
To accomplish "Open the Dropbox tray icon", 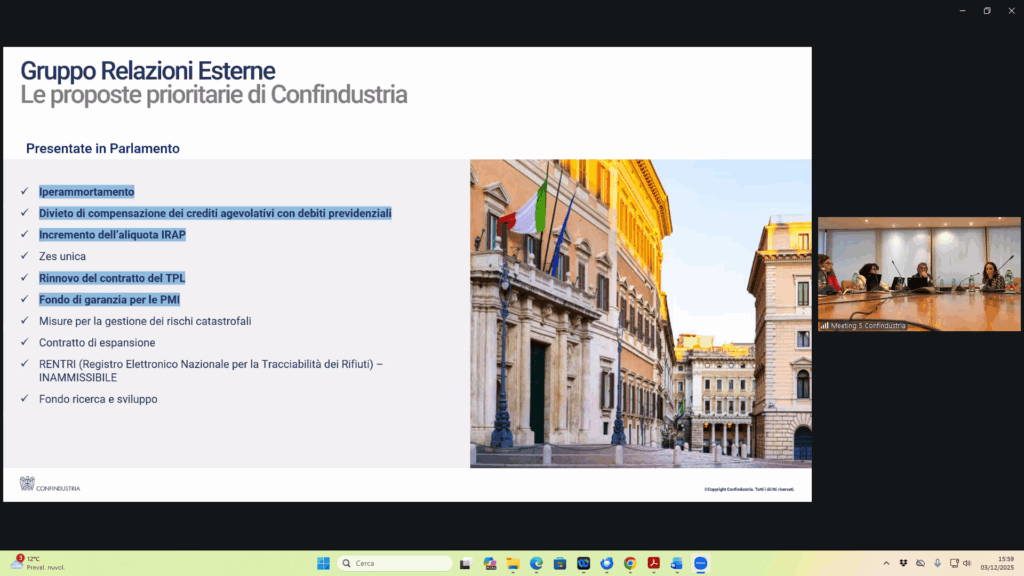I will pyautogui.click(x=903, y=563).
